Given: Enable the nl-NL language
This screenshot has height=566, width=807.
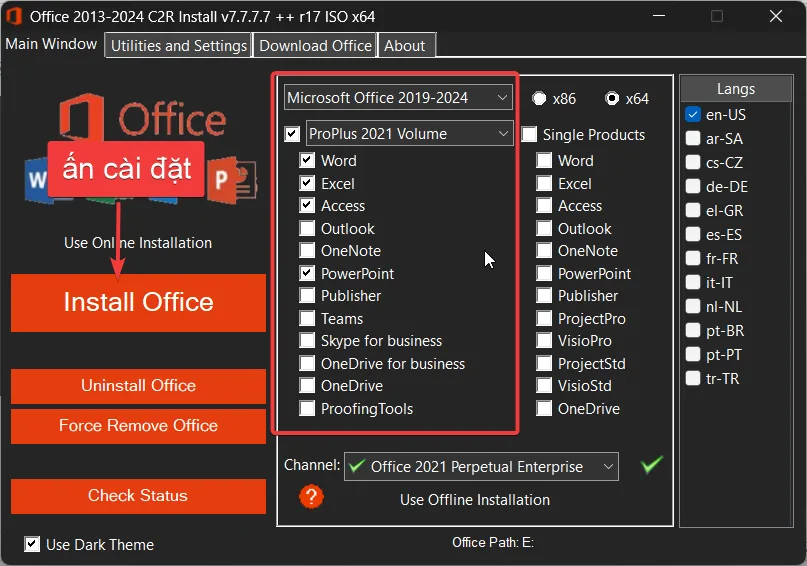Looking at the screenshot, I should coord(693,306).
